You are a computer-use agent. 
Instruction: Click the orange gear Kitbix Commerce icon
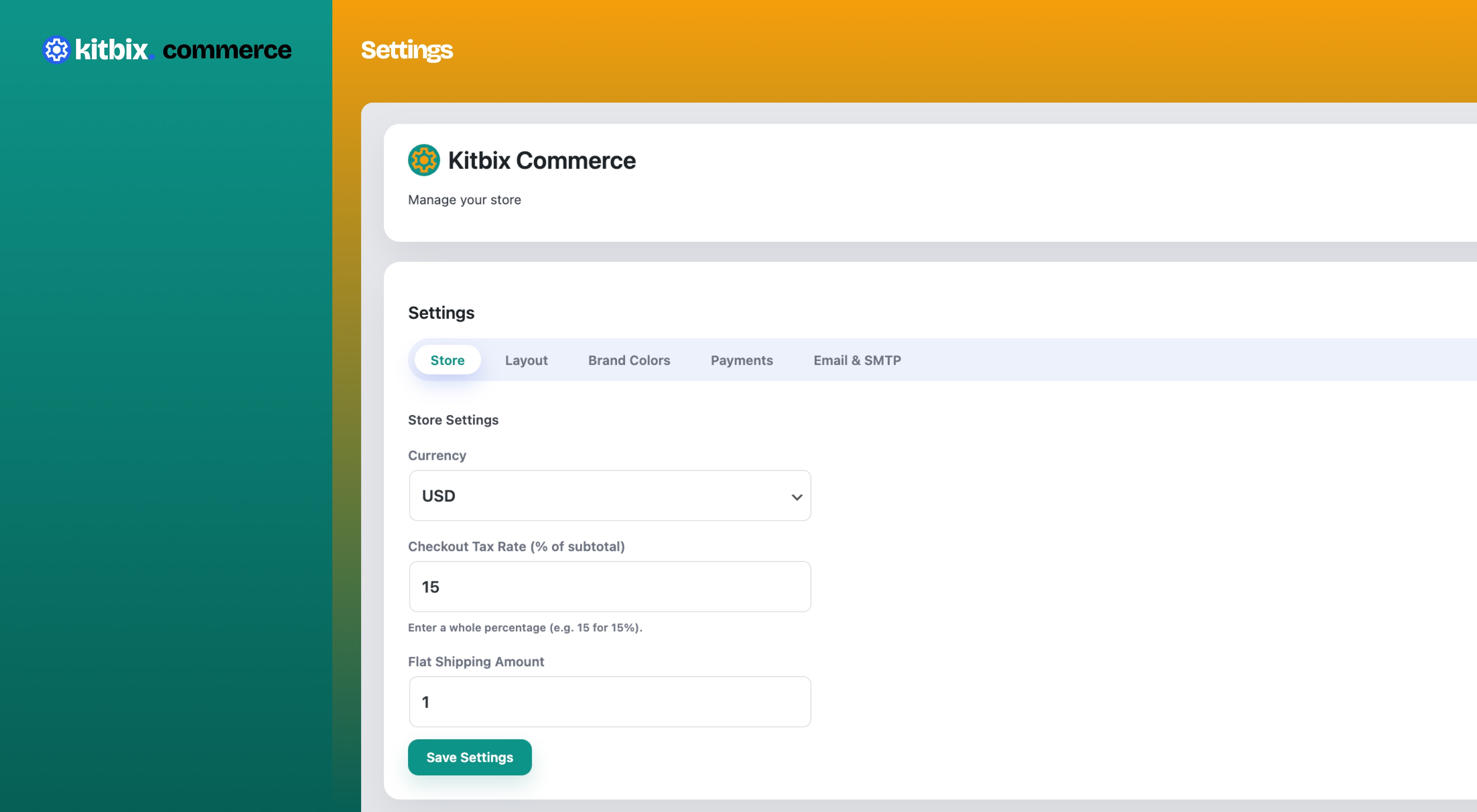click(424, 160)
